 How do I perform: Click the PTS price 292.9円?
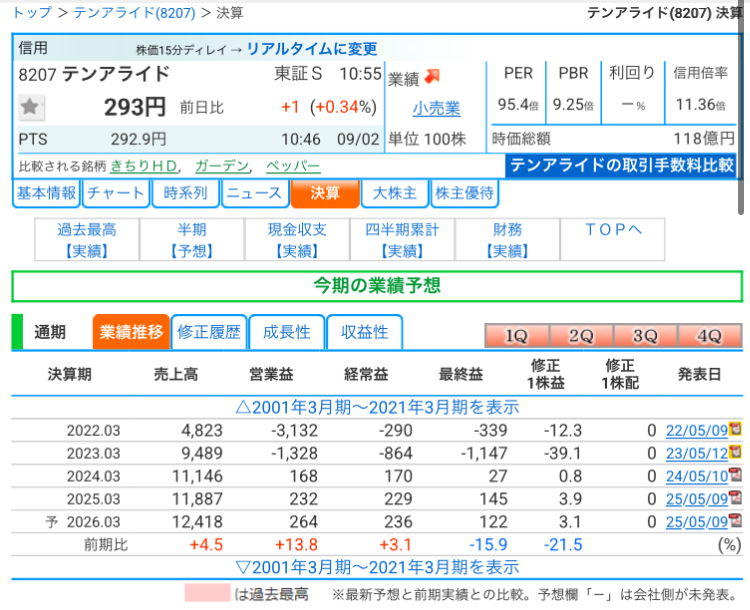139,139
